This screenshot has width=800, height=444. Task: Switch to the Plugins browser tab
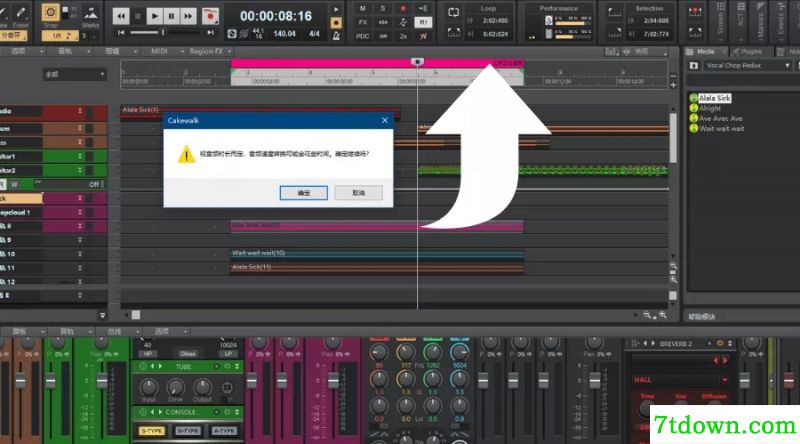751,52
